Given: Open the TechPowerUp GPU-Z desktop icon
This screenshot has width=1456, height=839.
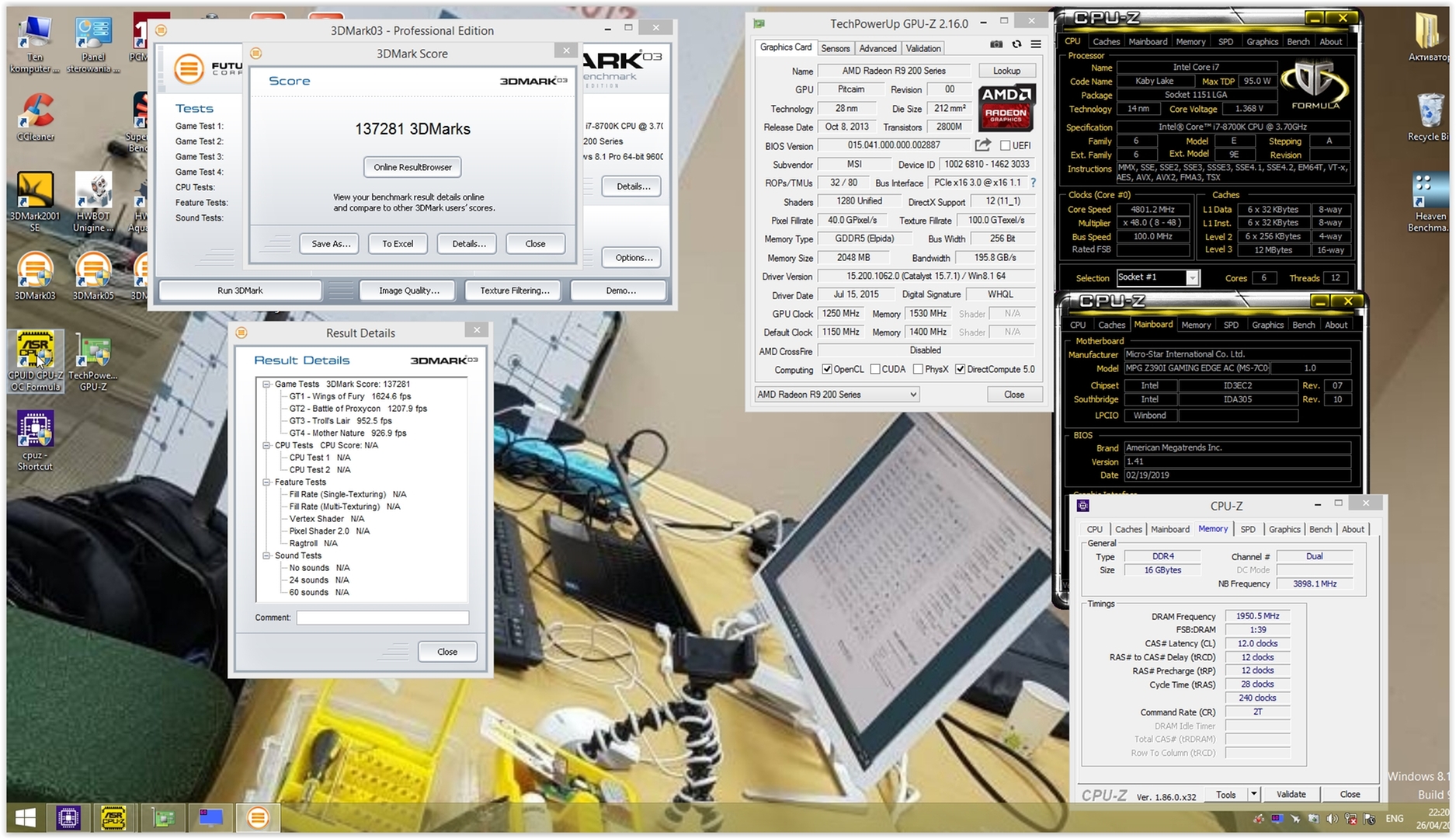Looking at the screenshot, I should (x=93, y=361).
